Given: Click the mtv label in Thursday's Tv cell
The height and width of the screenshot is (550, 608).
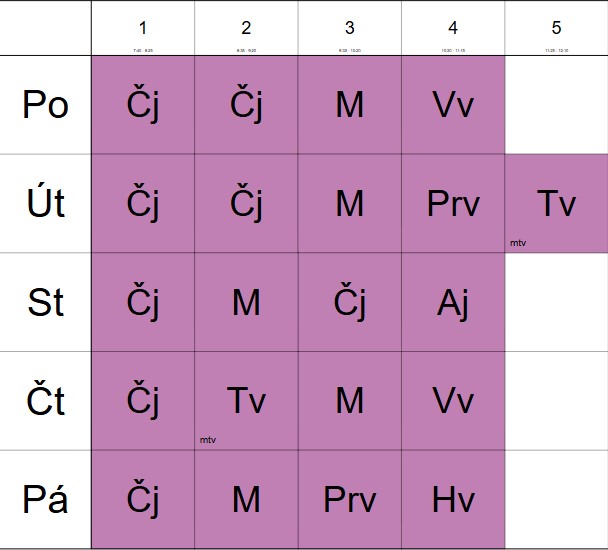Looking at the screenshot, I should [x=208, y=440].
